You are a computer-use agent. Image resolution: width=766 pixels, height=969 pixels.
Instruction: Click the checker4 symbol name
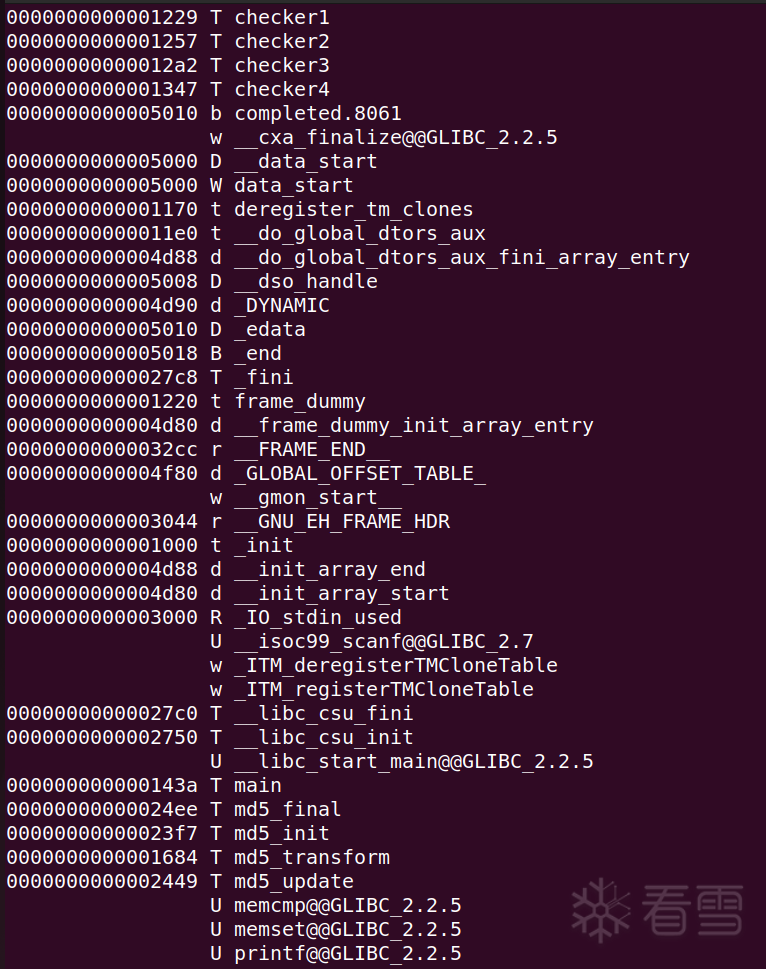coord(281,89)
